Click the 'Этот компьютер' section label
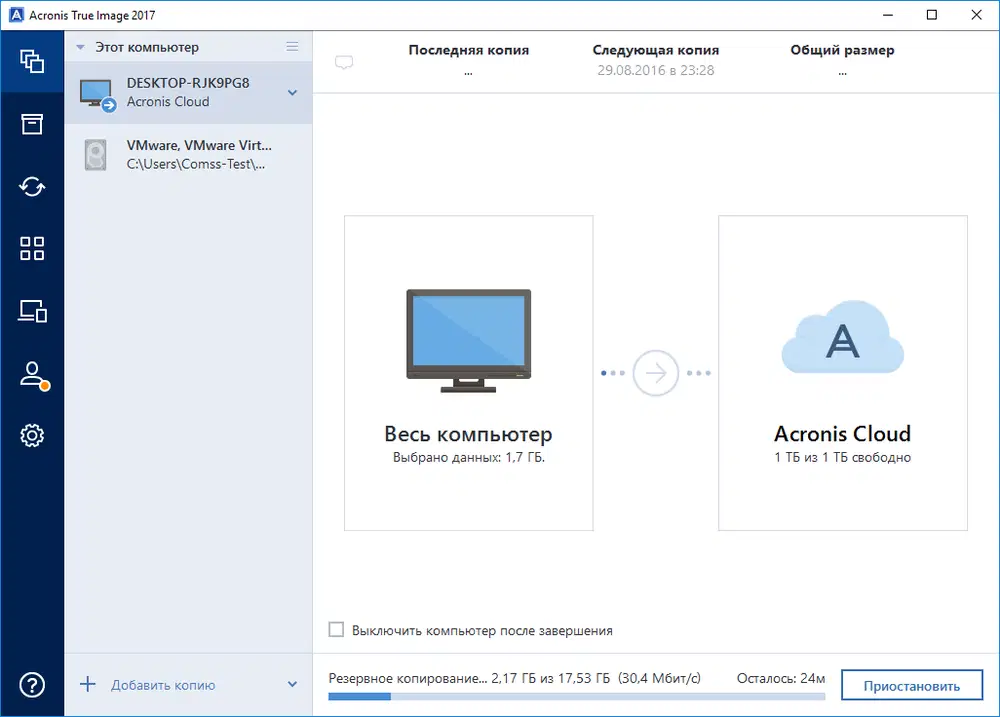The width and height of the screenshot is (1000, 717). pos(147,47)
